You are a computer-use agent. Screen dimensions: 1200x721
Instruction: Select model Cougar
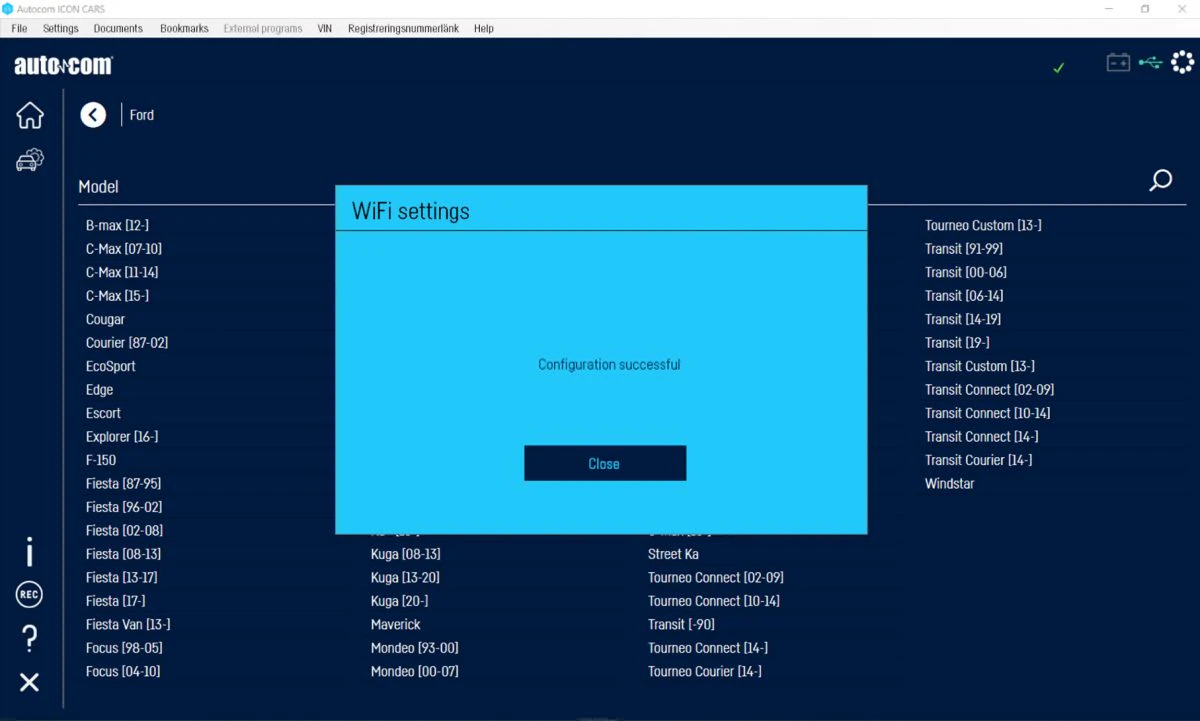pyautogui.click(x=105, y=319)
